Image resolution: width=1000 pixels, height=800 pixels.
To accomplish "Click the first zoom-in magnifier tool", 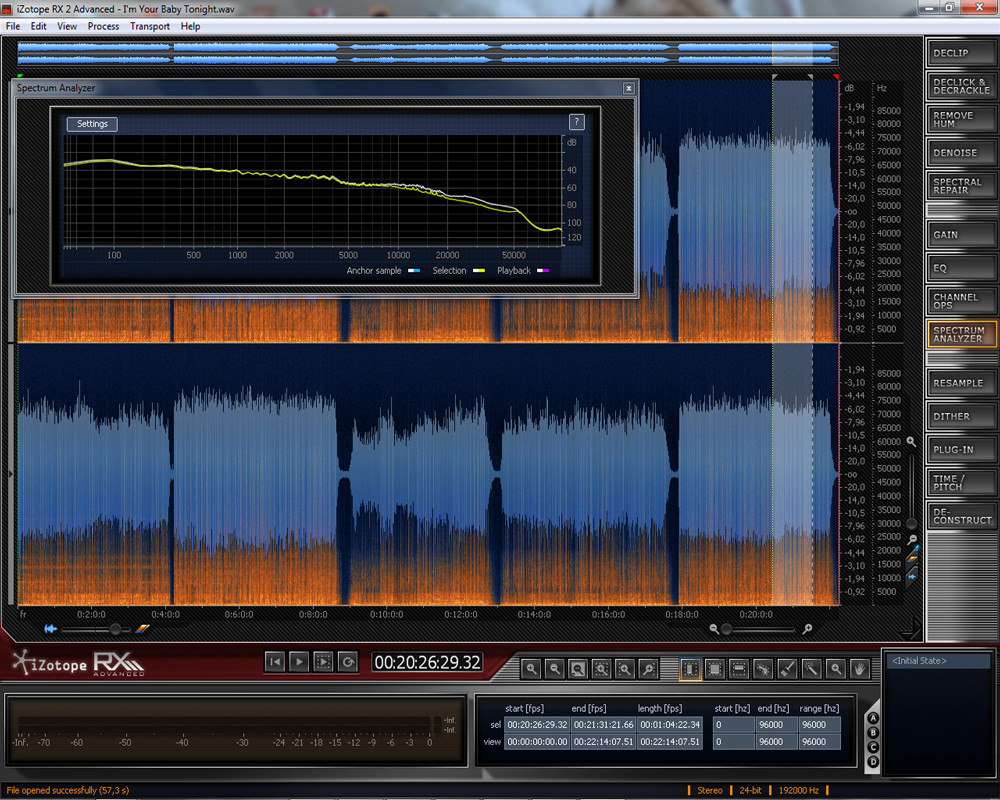I will (531, 669).
